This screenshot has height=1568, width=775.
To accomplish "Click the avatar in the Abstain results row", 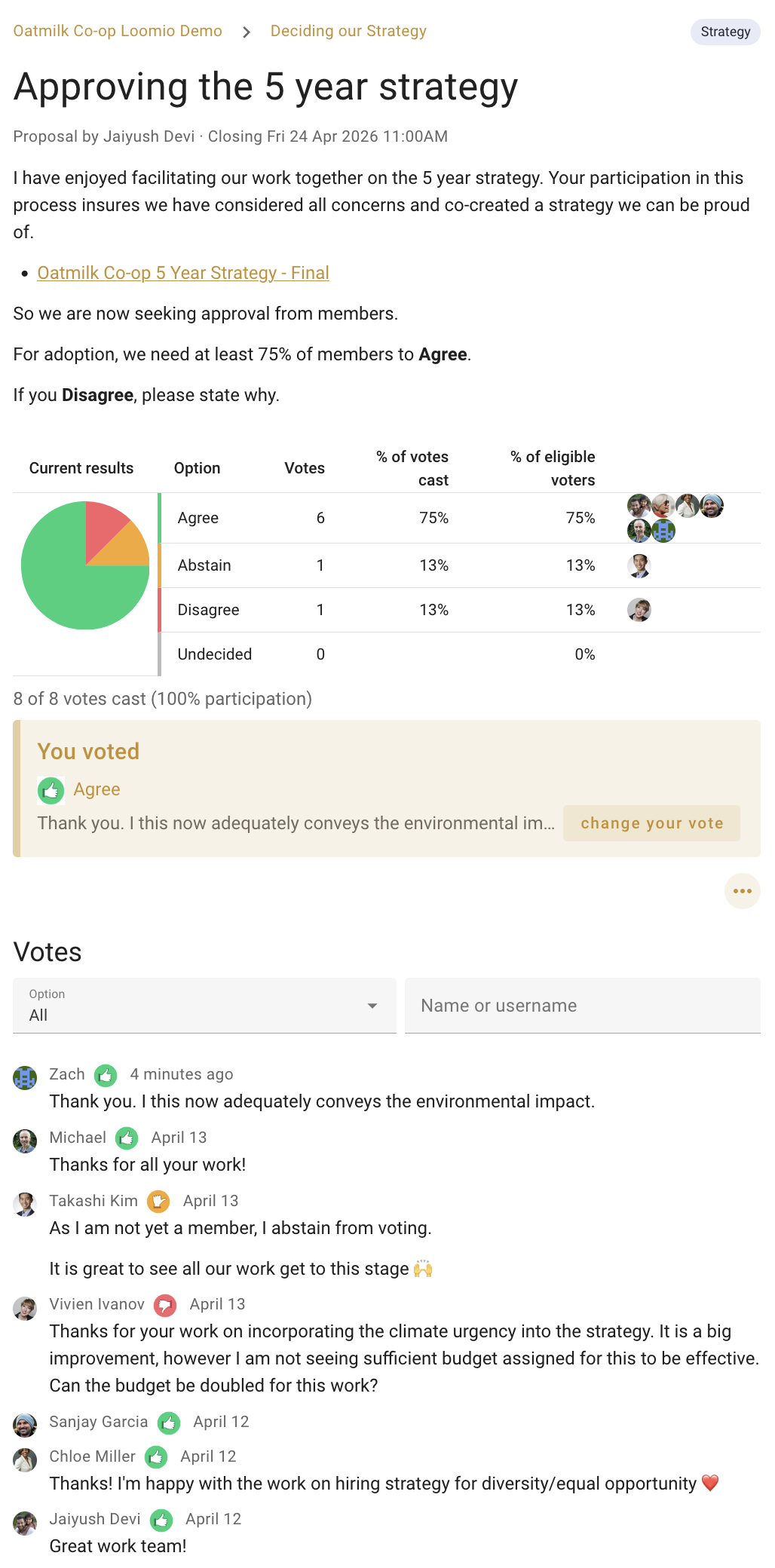I will click(x=639, y=565).
